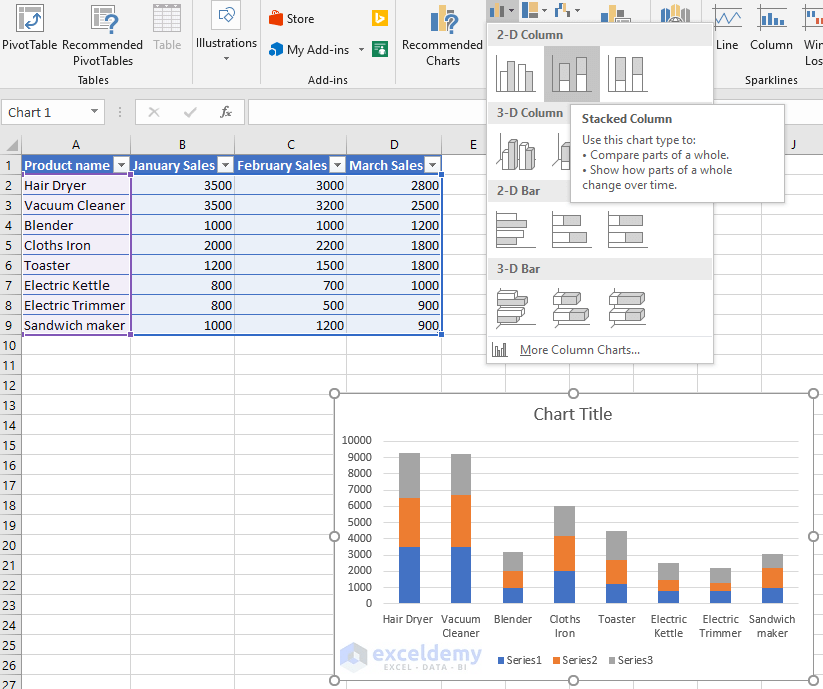Image resolution: width=823 pixels, height=689 pixels.
Task: Open the January Sales filter dropdown
Action: click(x=225, y=165)
